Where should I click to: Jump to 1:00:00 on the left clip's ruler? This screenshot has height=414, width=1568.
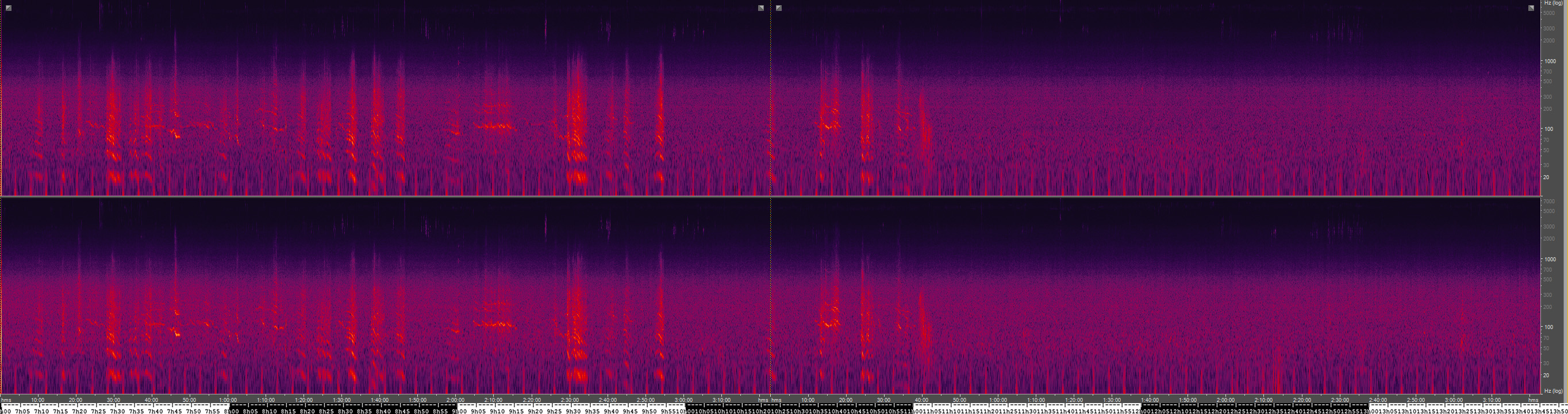[x=228, y=400]
